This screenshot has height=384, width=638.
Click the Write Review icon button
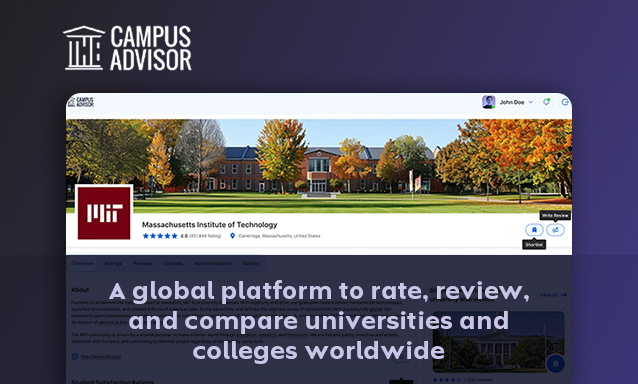(555, 230)
